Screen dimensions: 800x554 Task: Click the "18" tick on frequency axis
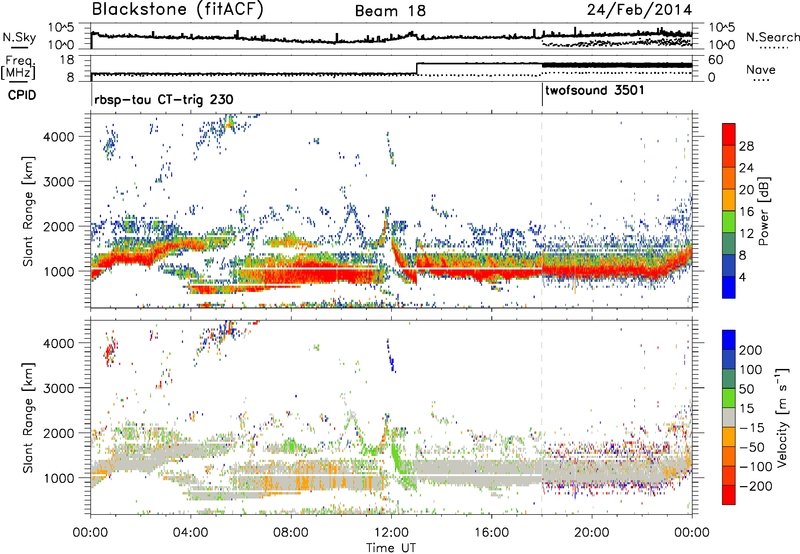click(x=67, y=60)
